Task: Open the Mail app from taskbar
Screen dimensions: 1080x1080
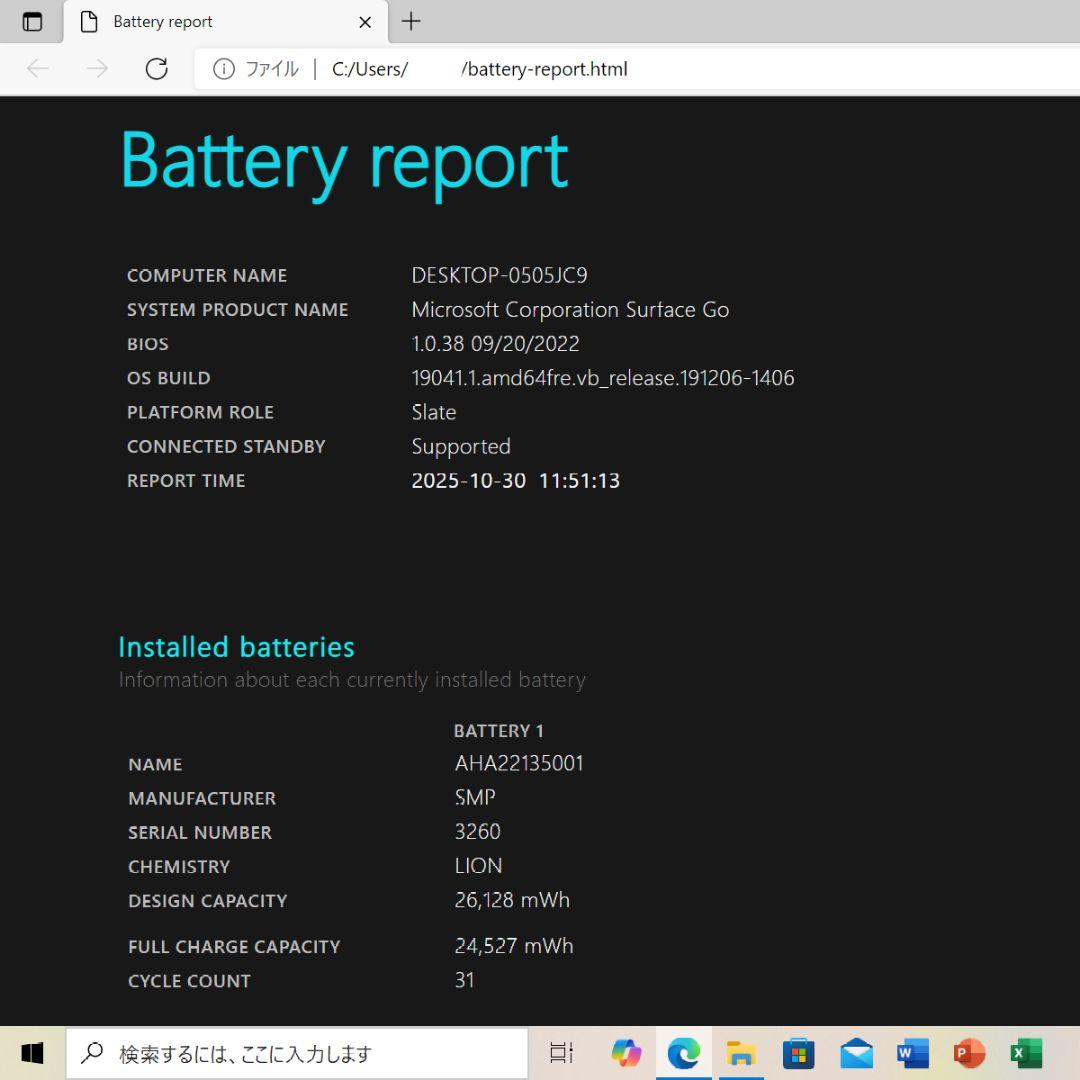Action: pyautogui.click(x=856, y=1053)
